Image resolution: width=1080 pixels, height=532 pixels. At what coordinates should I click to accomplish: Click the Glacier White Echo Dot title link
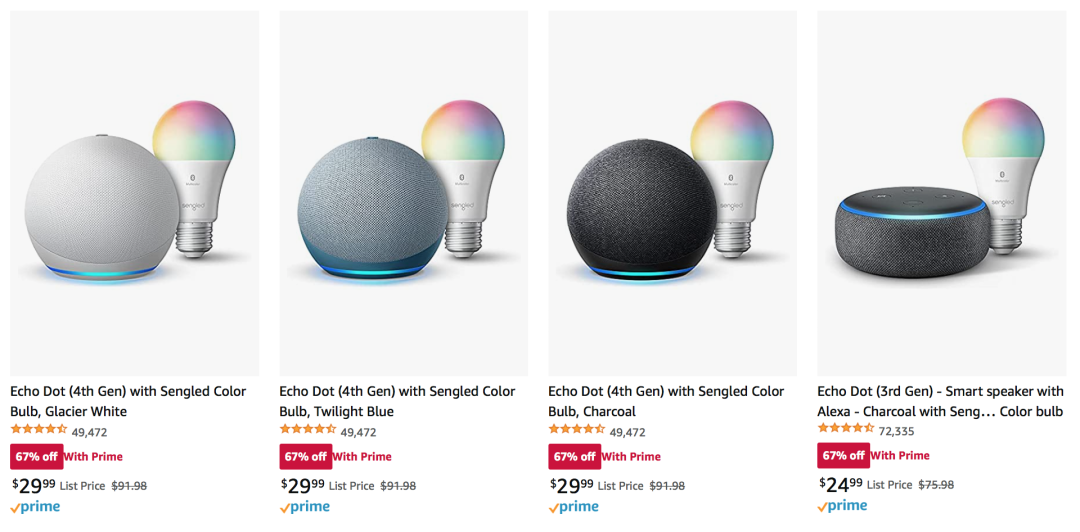tap(128, 401)
